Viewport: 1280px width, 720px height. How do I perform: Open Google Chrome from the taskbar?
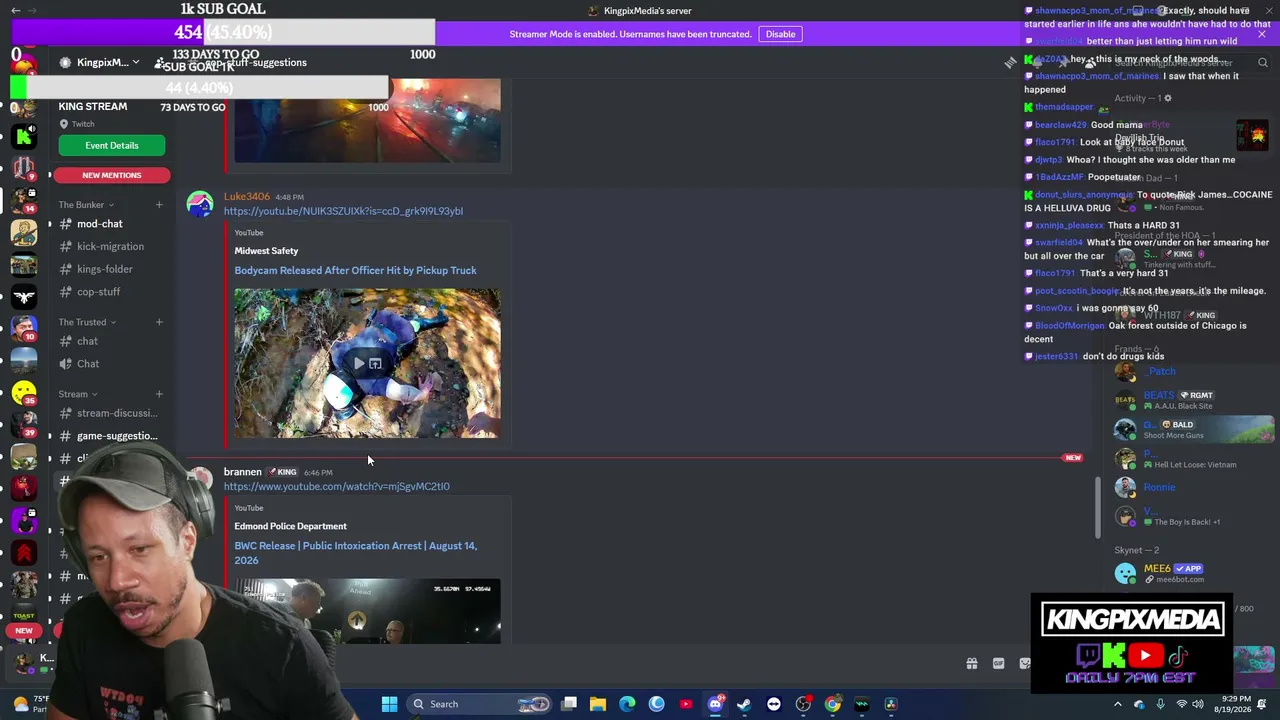click(832, 704)
